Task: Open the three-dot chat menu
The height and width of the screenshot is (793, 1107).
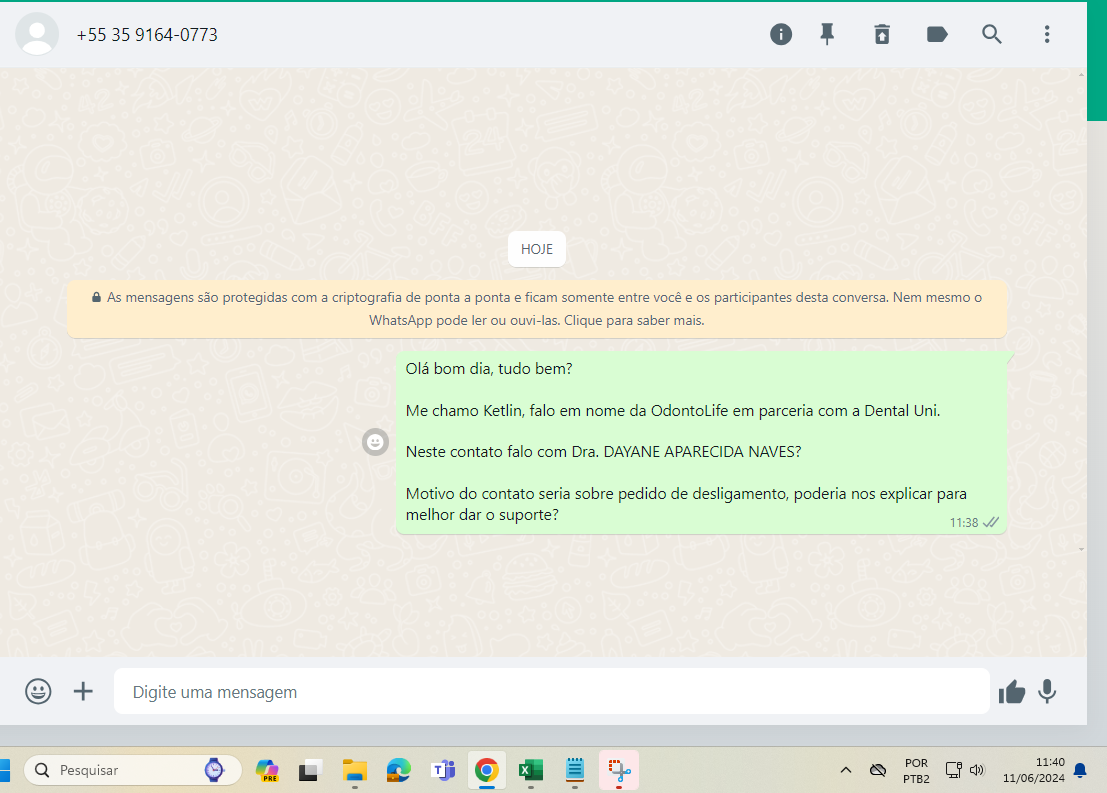Action: [x=1047, y=34]
